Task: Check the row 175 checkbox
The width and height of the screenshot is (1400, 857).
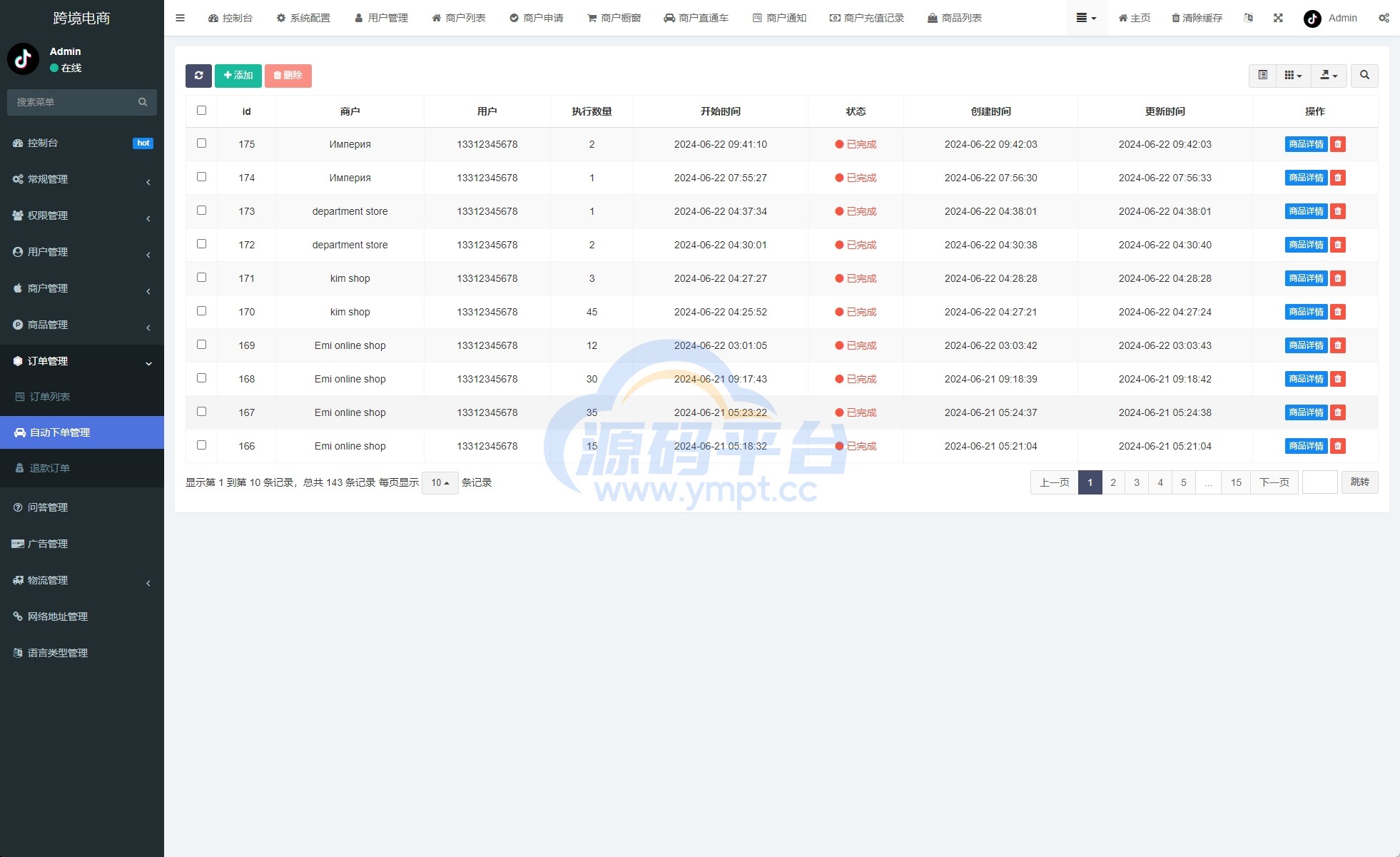Action: (x=201, y=143)
